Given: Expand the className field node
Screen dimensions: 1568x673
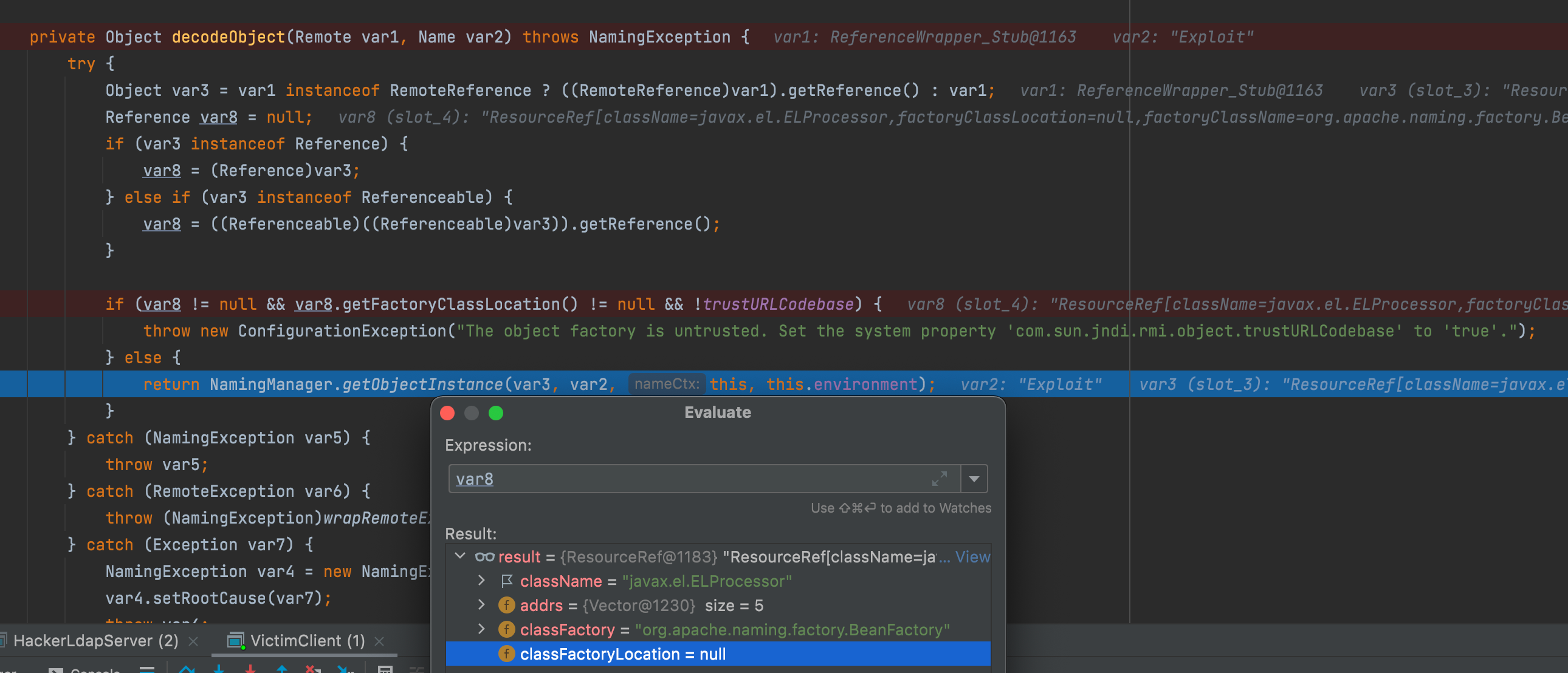Looking at the screenshot, I should point(481,581).
